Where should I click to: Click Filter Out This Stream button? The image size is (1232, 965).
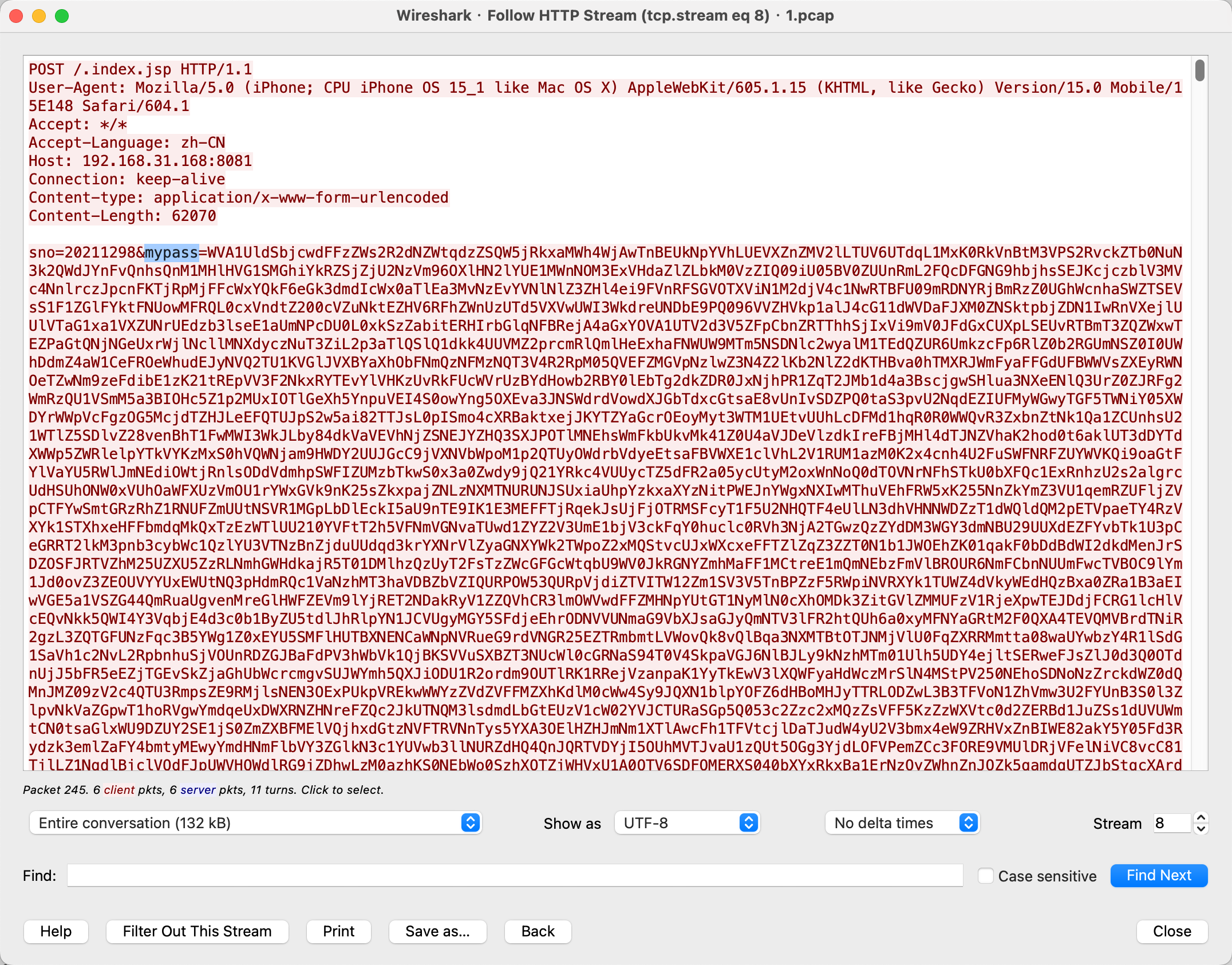(x=197, y=931)
